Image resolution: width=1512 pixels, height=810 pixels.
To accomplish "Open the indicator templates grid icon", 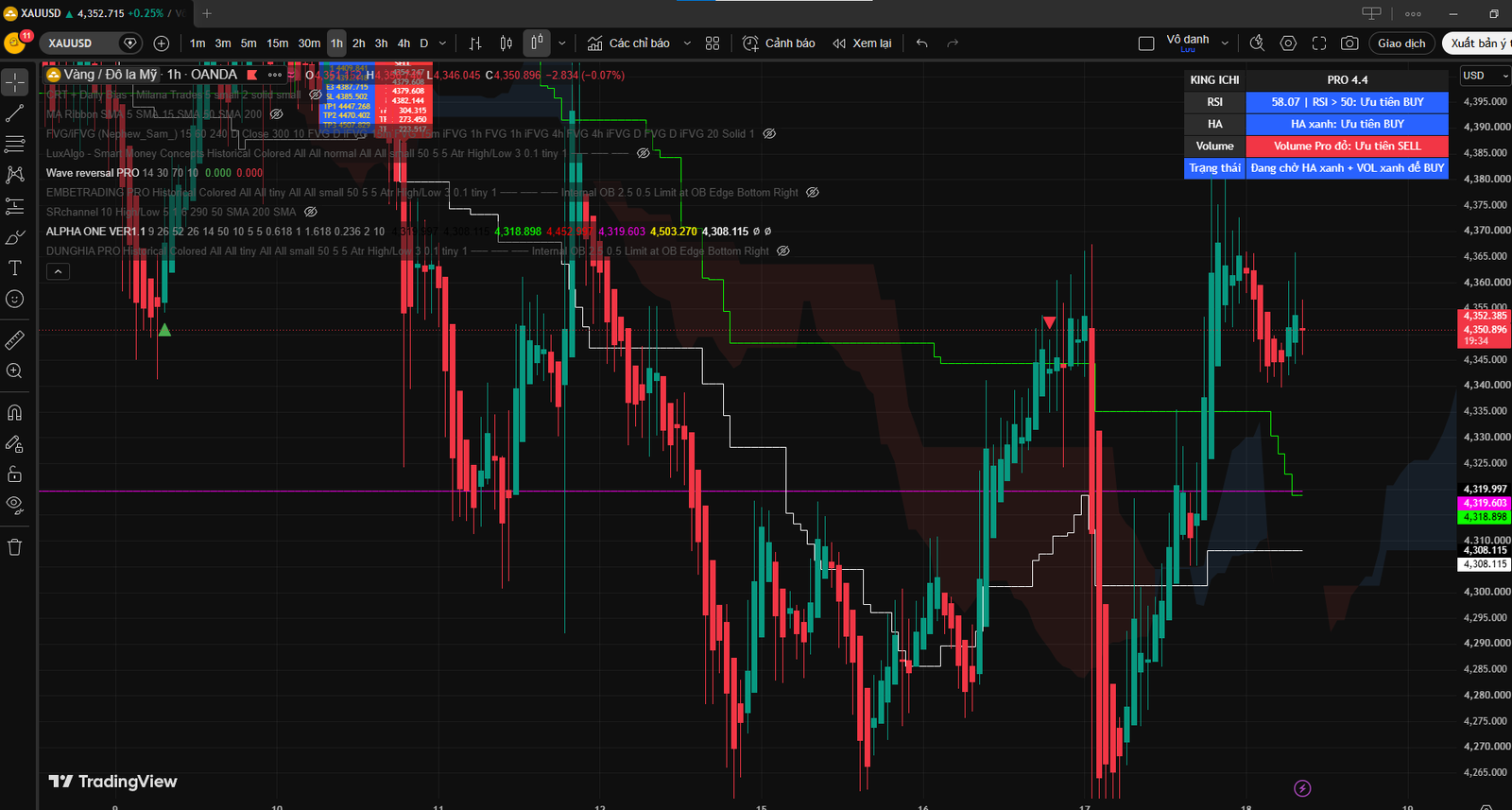I will (713, 43).
